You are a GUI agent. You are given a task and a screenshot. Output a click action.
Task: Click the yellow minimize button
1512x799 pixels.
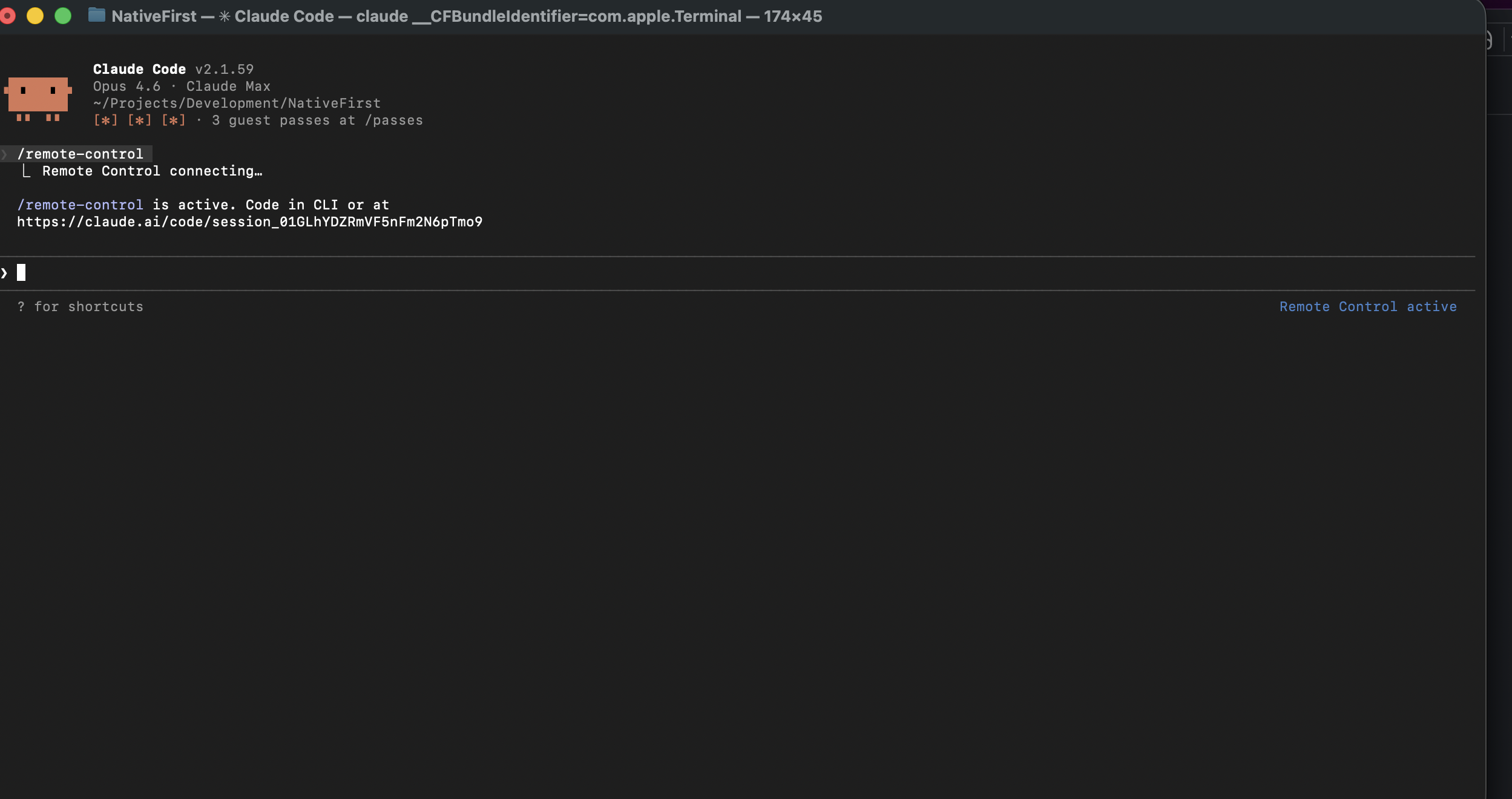pyautogui.click(x=36, y=16)
